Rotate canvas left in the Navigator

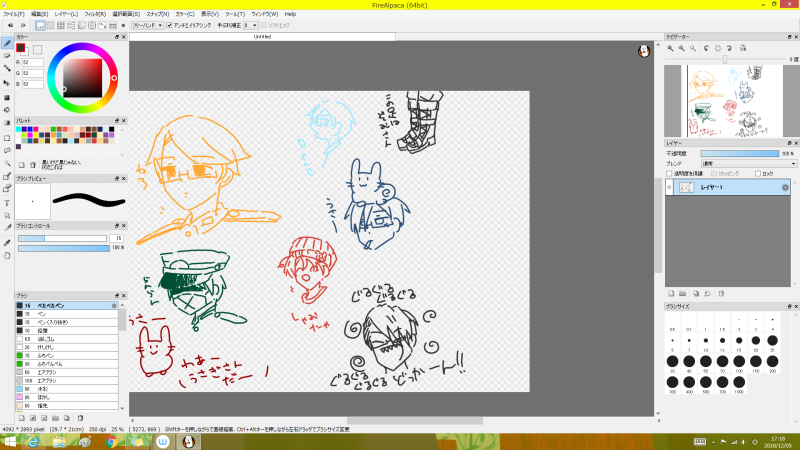click(x=707, y=48)
